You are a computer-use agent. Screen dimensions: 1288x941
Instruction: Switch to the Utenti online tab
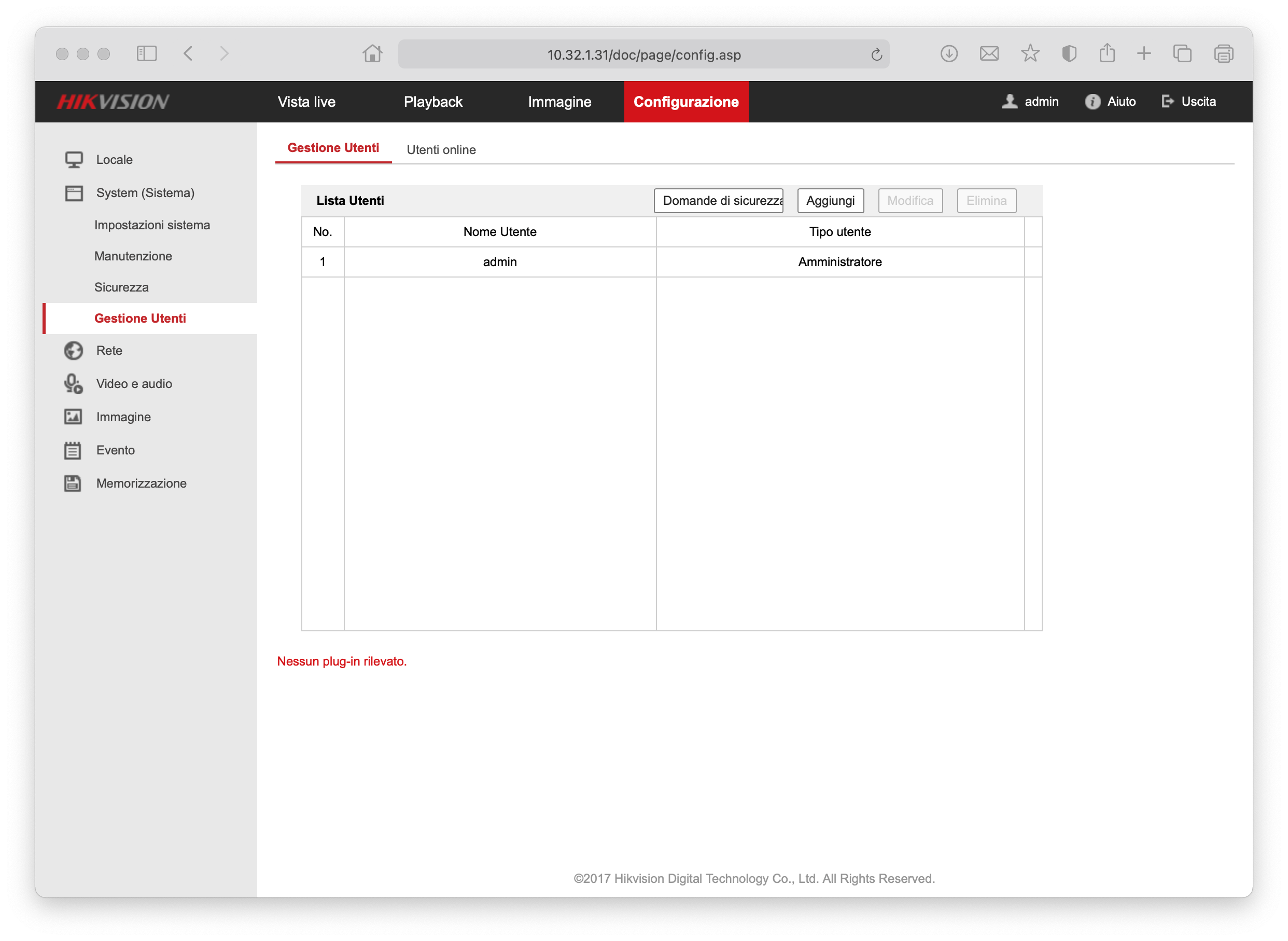tap(441, 149)
